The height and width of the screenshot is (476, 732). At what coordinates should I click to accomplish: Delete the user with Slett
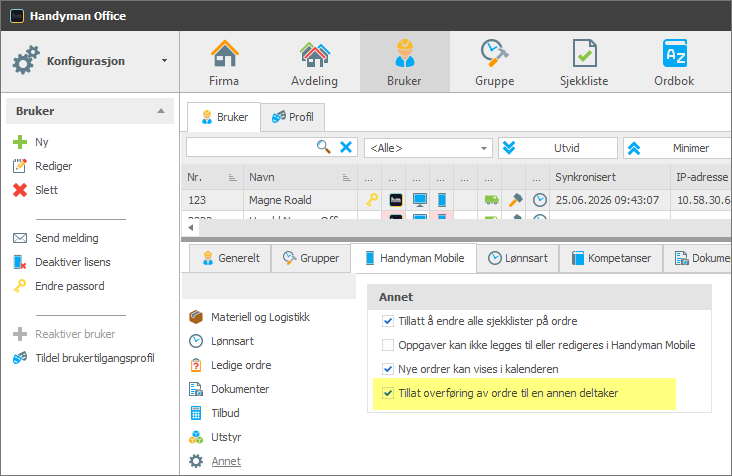coord(35,190)
